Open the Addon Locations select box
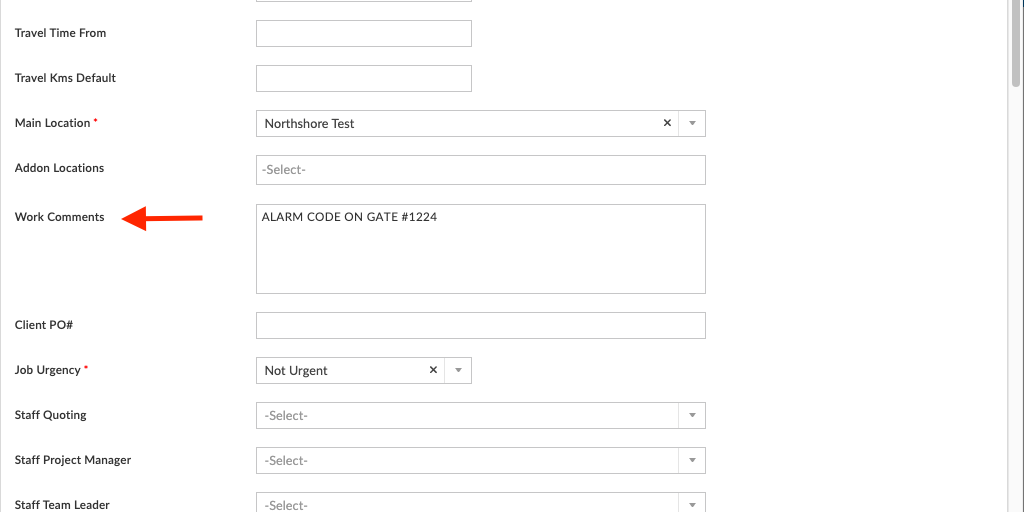Viewport: 1024px width, 512px height. point(480,170)
